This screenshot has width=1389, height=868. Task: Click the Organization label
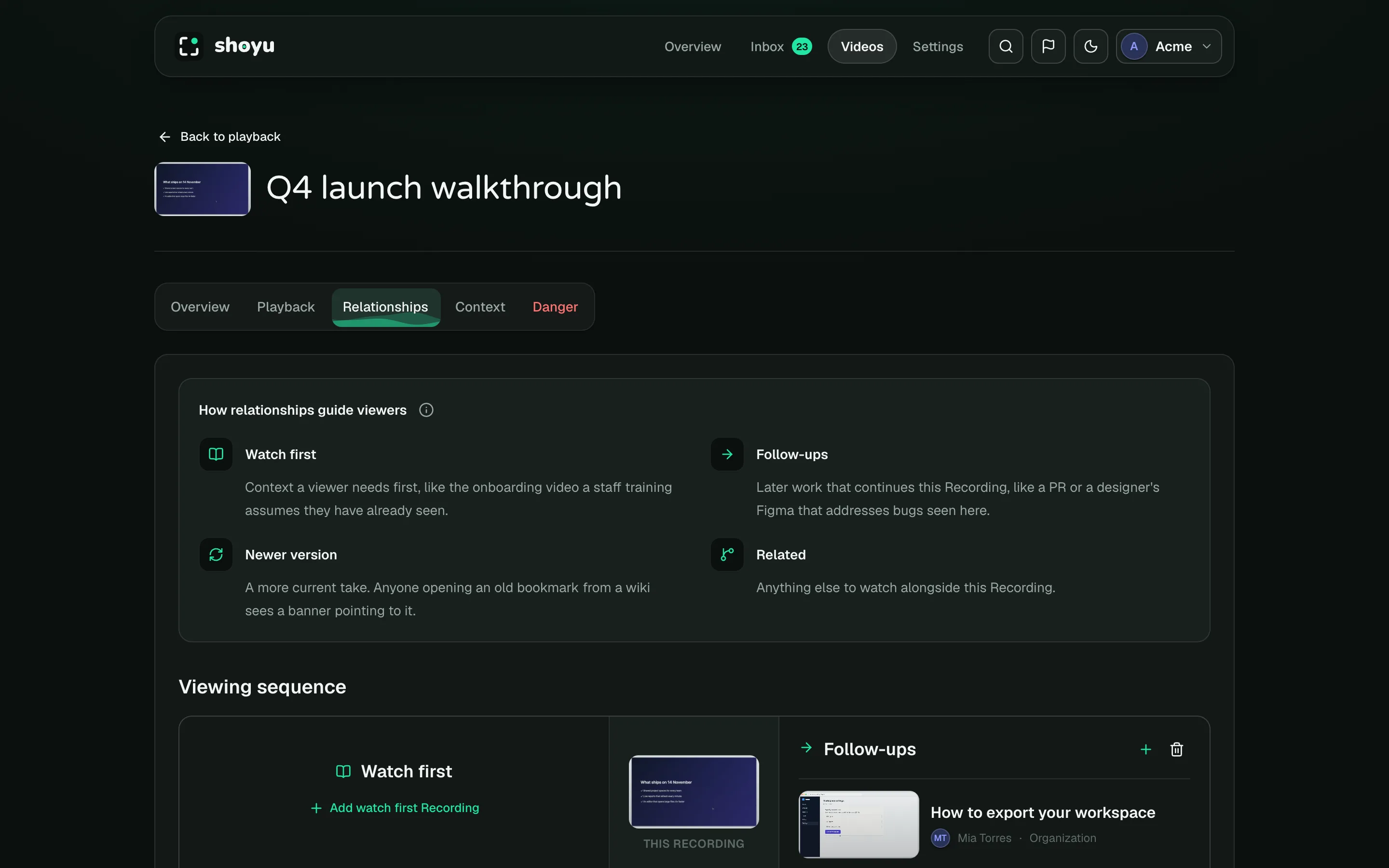tap(1062, 838)
